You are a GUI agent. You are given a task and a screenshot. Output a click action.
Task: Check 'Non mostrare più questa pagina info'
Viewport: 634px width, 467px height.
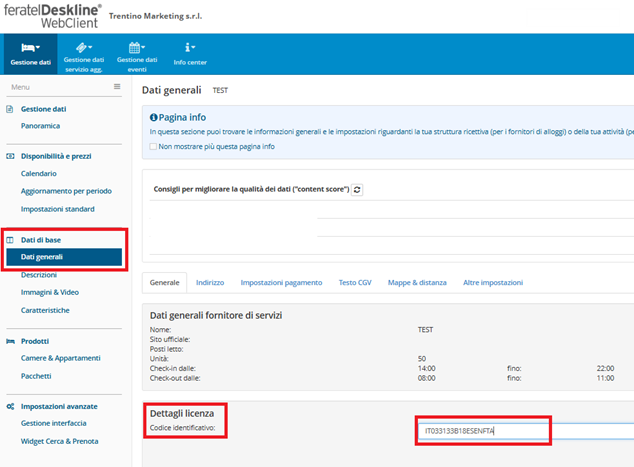point(153,146)
